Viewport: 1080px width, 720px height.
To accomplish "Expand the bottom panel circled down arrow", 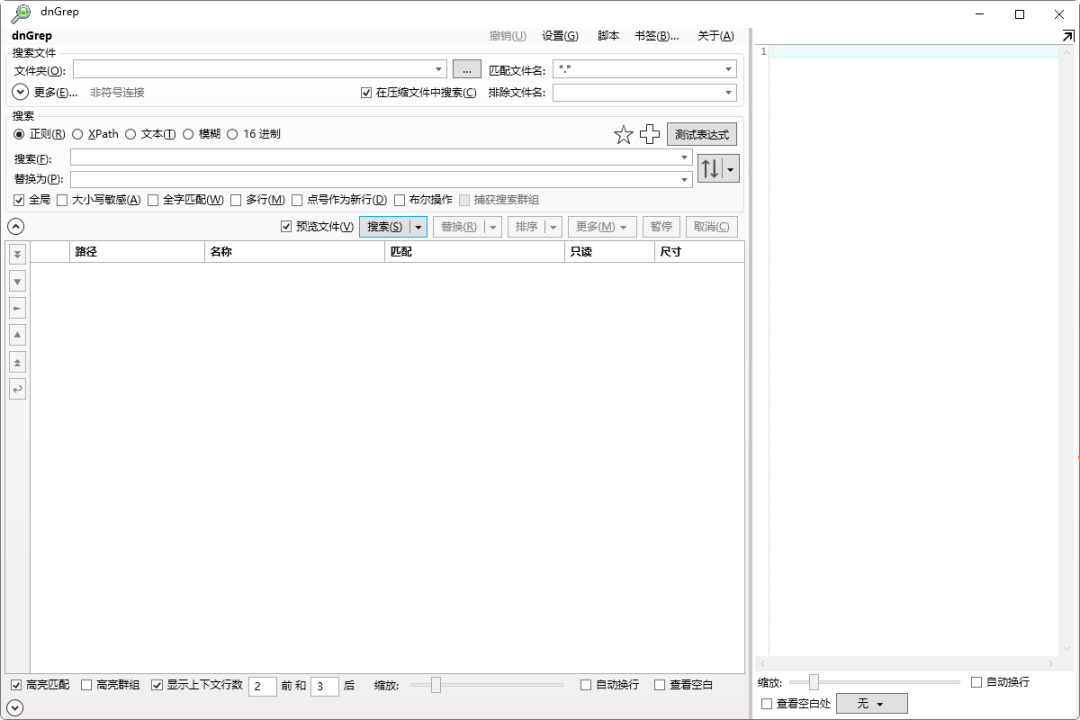I will pos(14,707).
